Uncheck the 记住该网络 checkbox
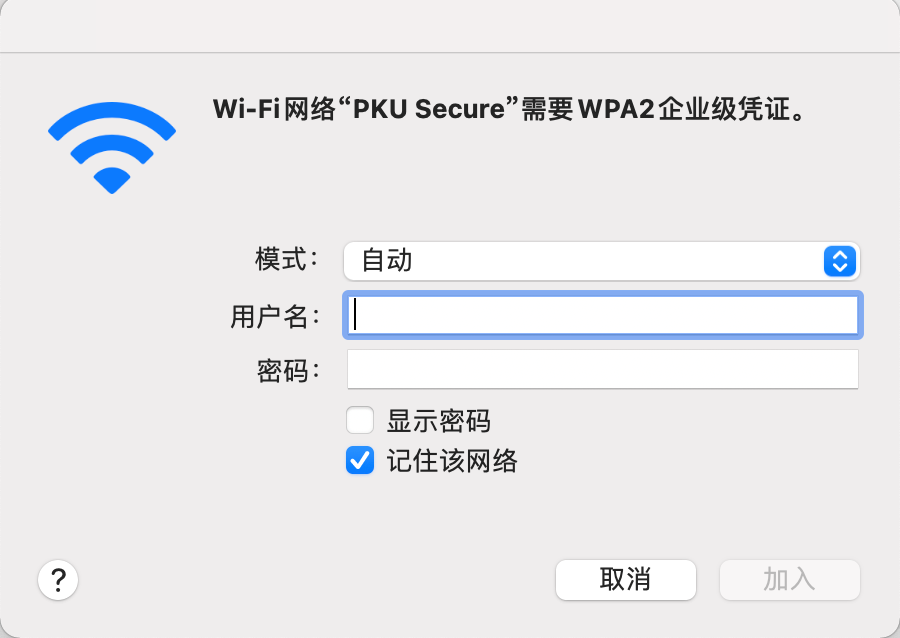 pyautogui.click(x=360, y=461)
